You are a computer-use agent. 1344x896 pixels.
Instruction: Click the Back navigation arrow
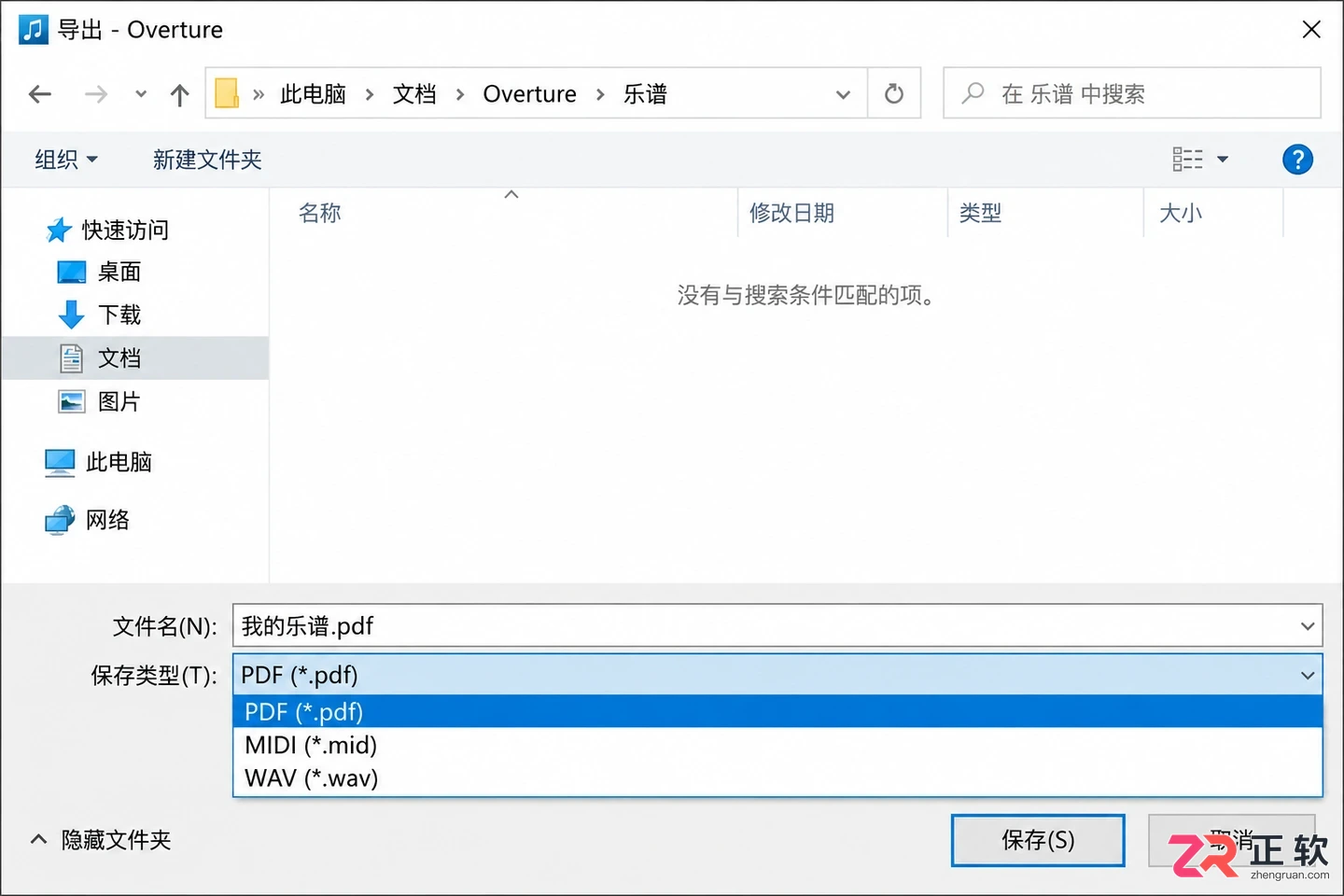pyautogui.click(x=40, y=93)
